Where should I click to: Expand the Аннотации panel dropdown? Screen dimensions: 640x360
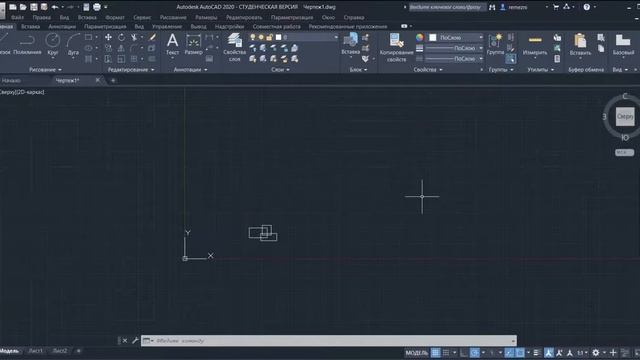190,70
